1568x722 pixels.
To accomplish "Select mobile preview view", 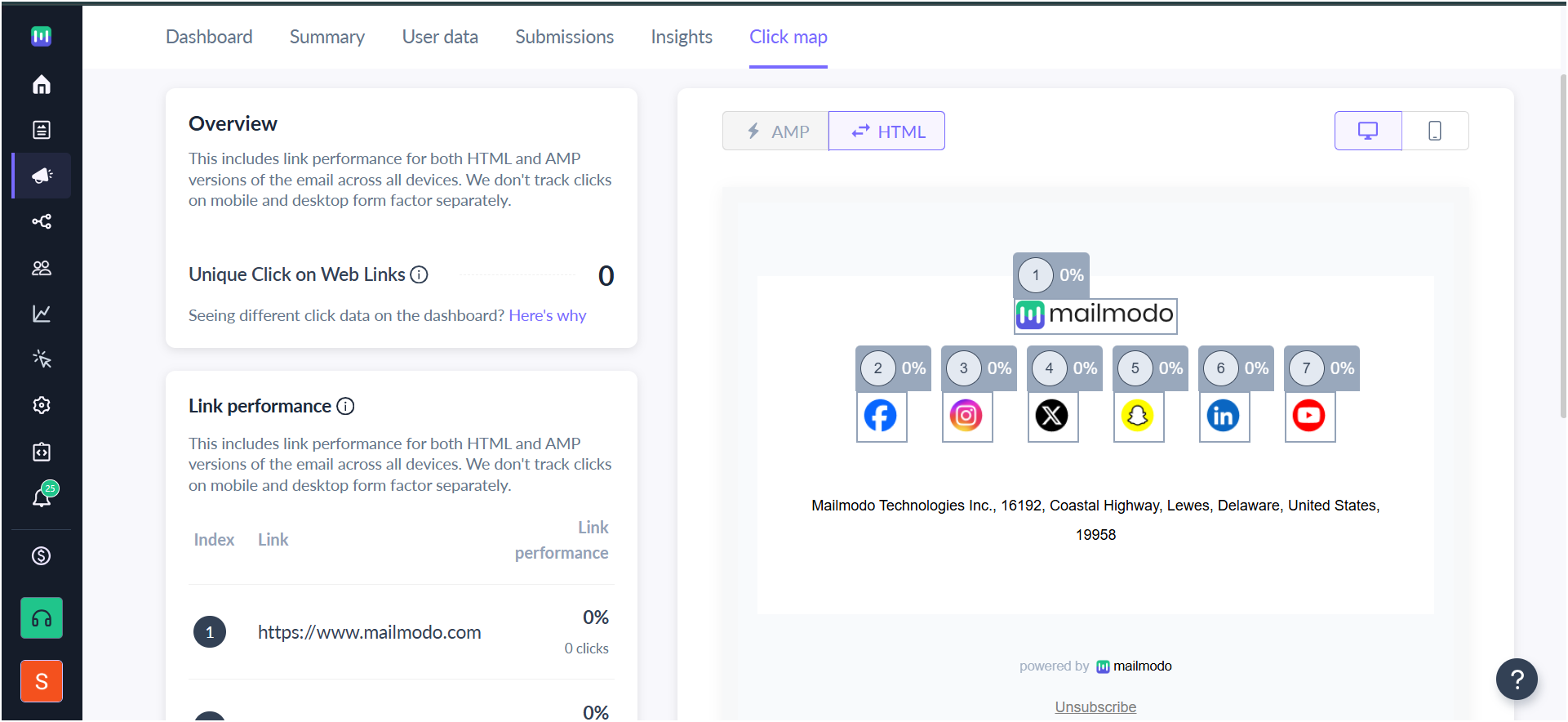I will coord(1435,131).
